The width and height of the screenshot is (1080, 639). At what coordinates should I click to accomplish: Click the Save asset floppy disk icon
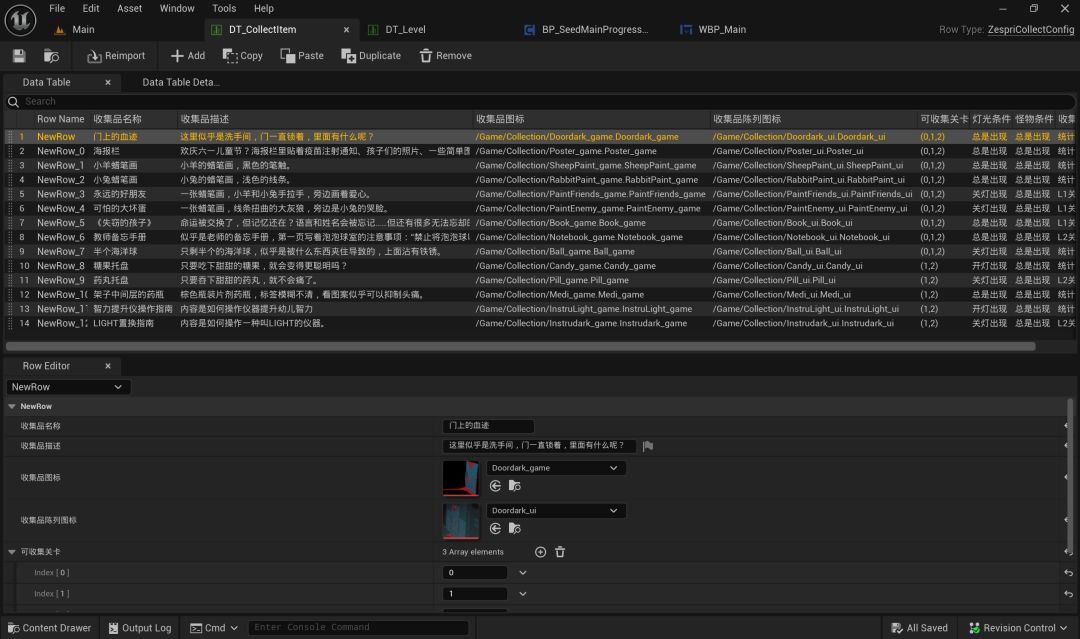(19, 56)
